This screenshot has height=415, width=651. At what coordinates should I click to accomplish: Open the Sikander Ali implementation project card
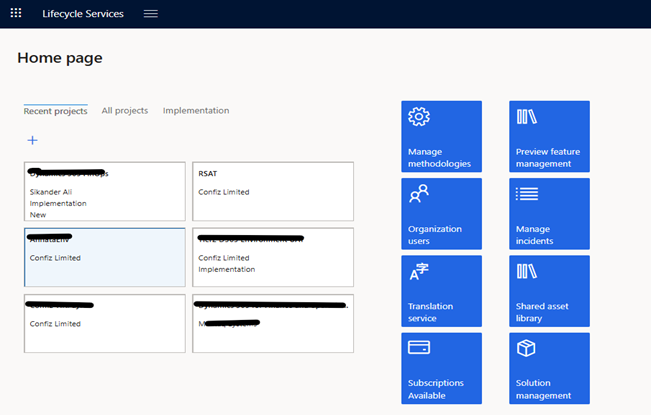tap(105, 191)
